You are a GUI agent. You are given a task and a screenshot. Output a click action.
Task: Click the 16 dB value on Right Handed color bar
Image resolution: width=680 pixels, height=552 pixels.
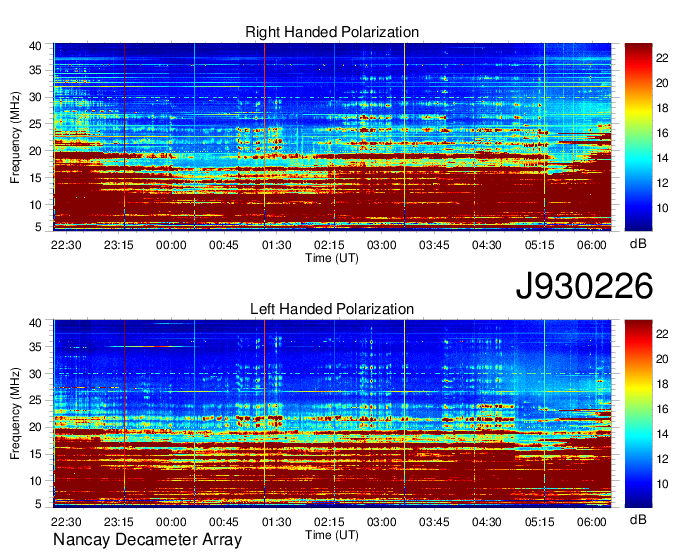point(662,133)
